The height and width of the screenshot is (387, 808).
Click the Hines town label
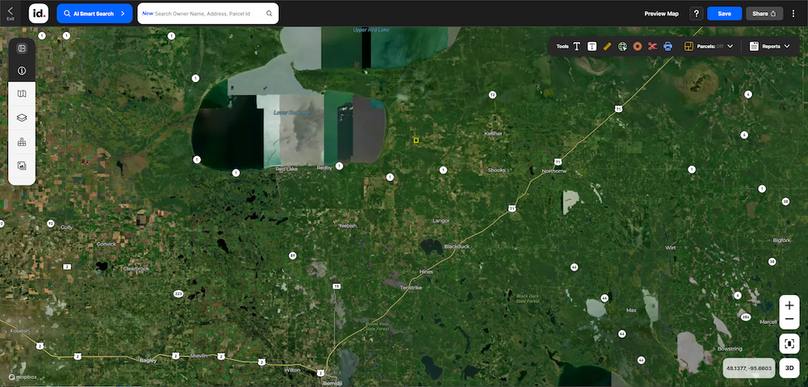click(426, 272)
